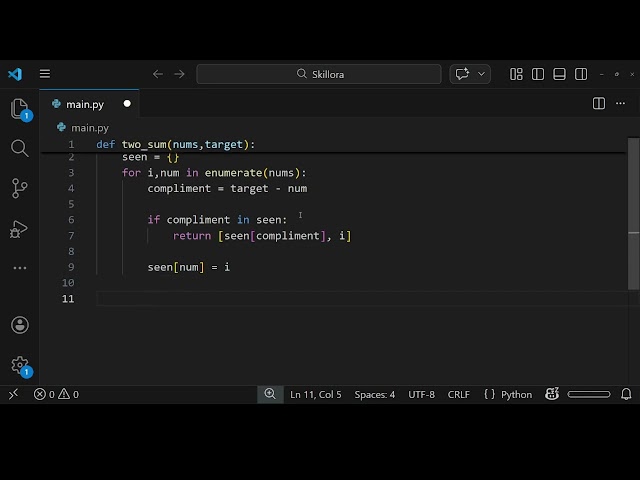The height and width of the screenshot is (480, 640).
Task: Click line number 11 in the gutter
Action: (68, 299)
